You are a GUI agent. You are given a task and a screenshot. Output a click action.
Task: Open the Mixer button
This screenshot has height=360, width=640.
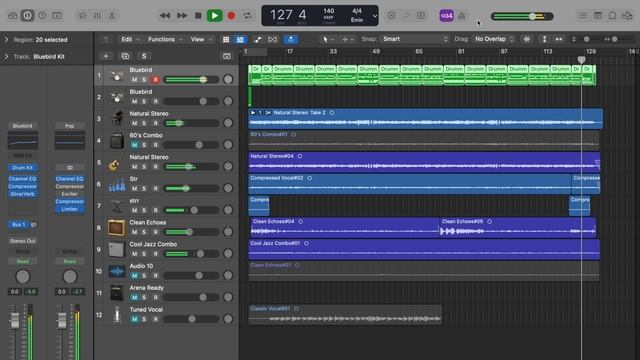(x=97, y=16)
